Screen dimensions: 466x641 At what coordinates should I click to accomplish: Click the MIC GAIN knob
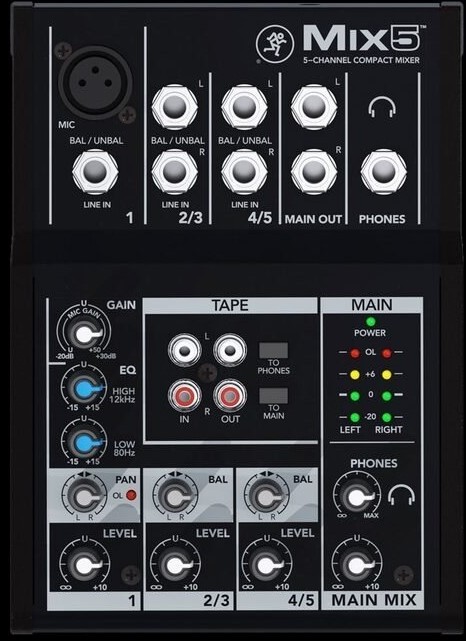[84, 334]
